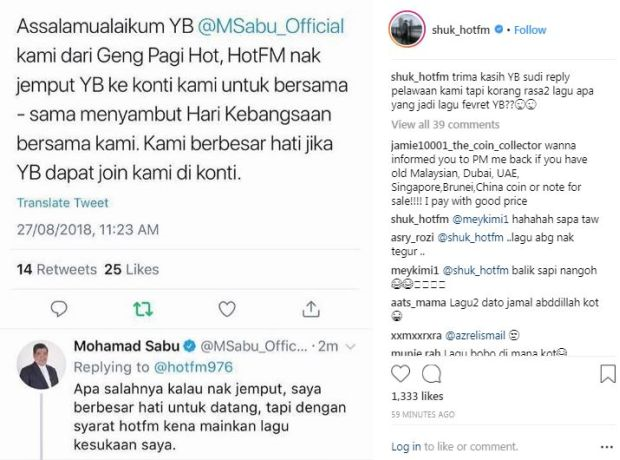620x460 pixels.
Task: Like the Instagram post via heart icon
Action: click(401, 373)
